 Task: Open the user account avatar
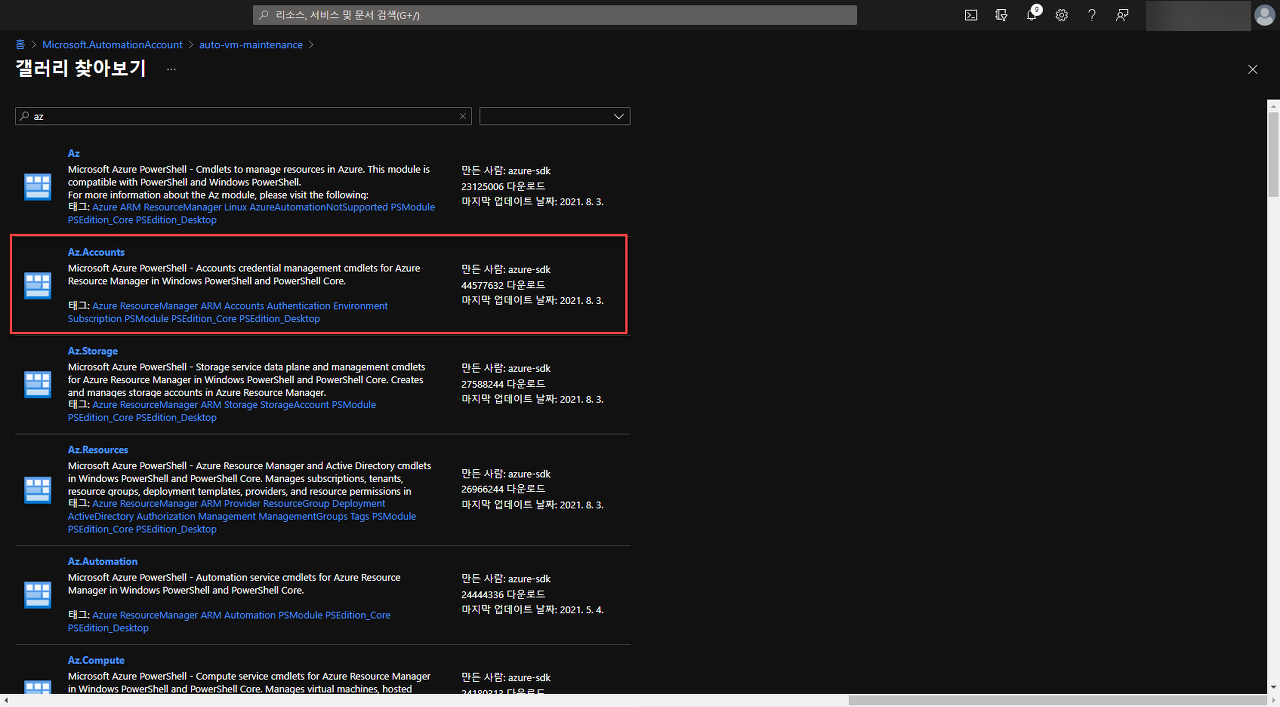(x=1265, y=15)
